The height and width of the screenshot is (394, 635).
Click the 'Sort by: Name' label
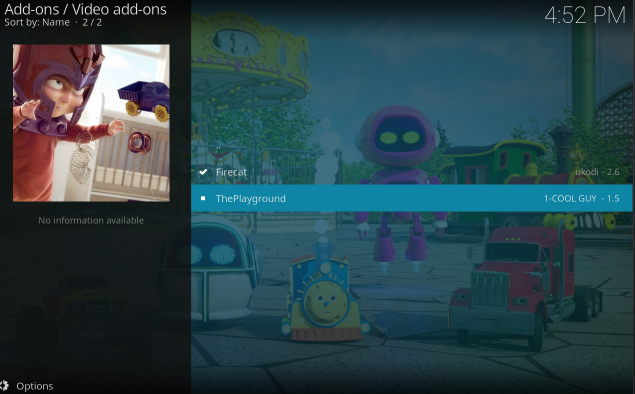click(x=37, y=22)
